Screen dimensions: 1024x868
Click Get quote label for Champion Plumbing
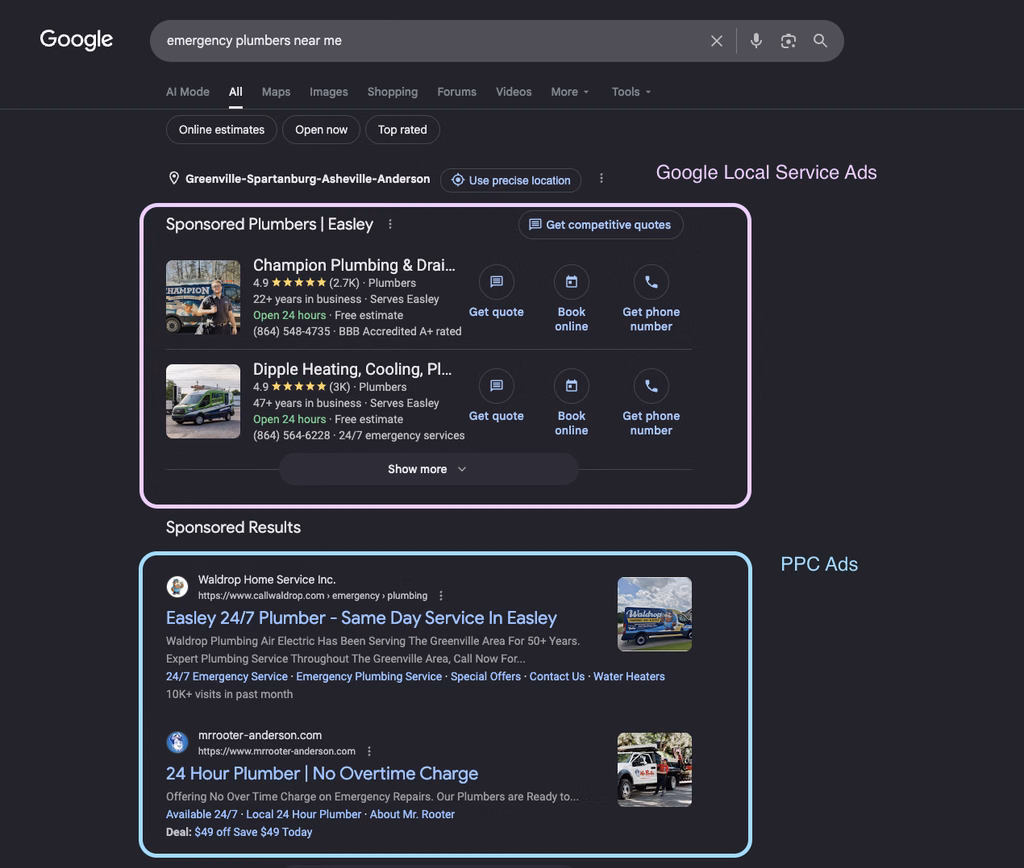click(x=496, y=312)
